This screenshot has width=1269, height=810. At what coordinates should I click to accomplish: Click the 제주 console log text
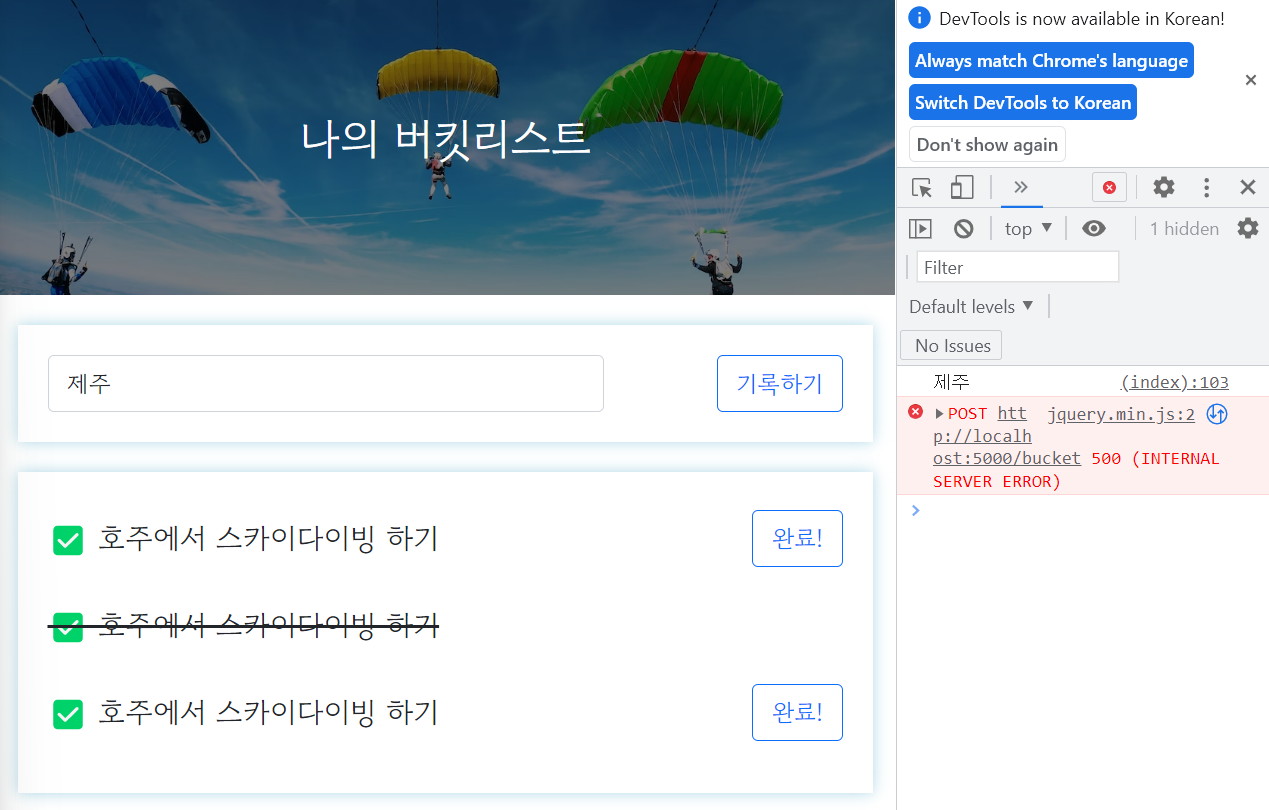tap(951, 382)
